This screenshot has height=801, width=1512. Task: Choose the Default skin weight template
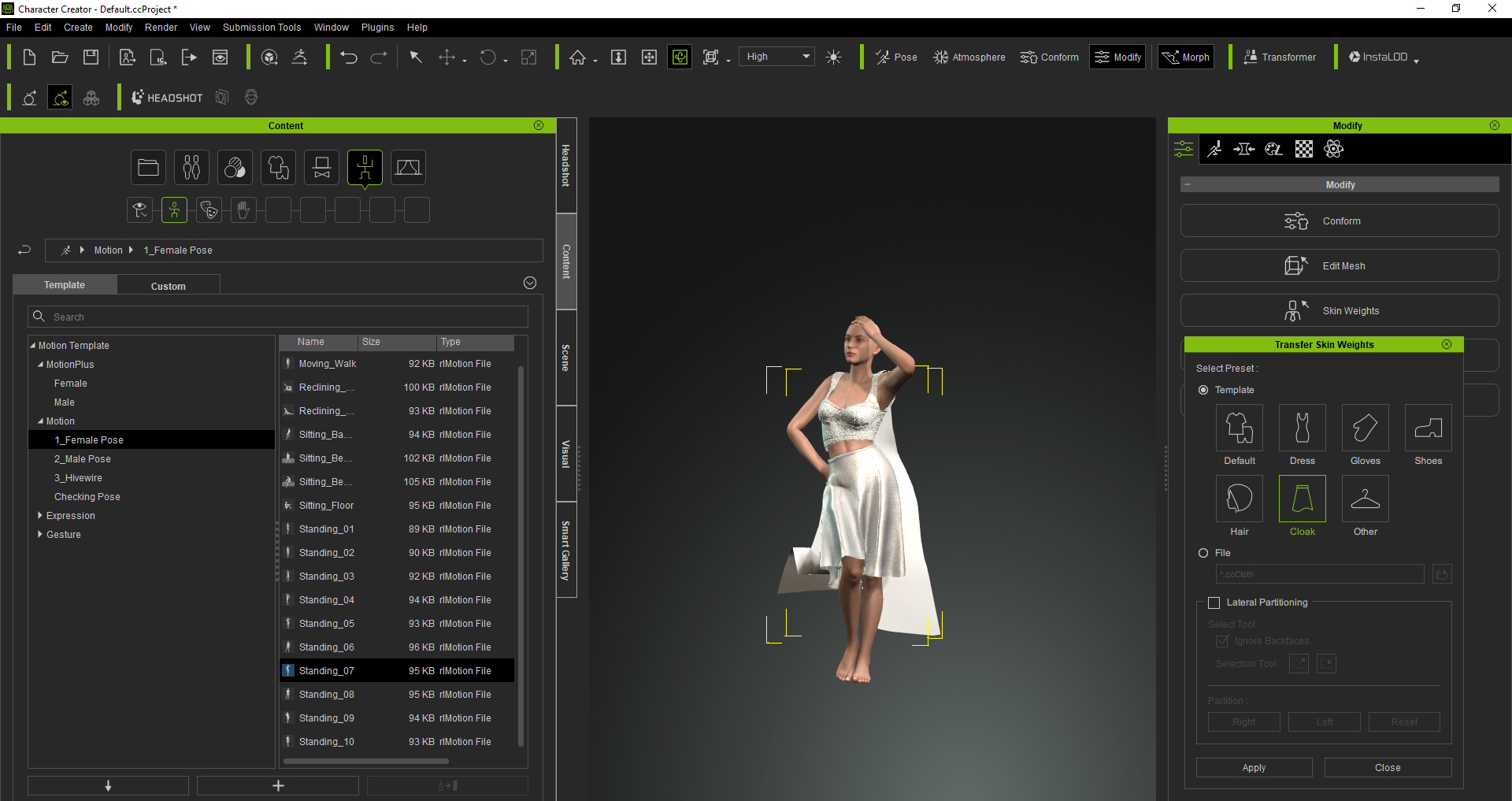[x=1240, y=428]
